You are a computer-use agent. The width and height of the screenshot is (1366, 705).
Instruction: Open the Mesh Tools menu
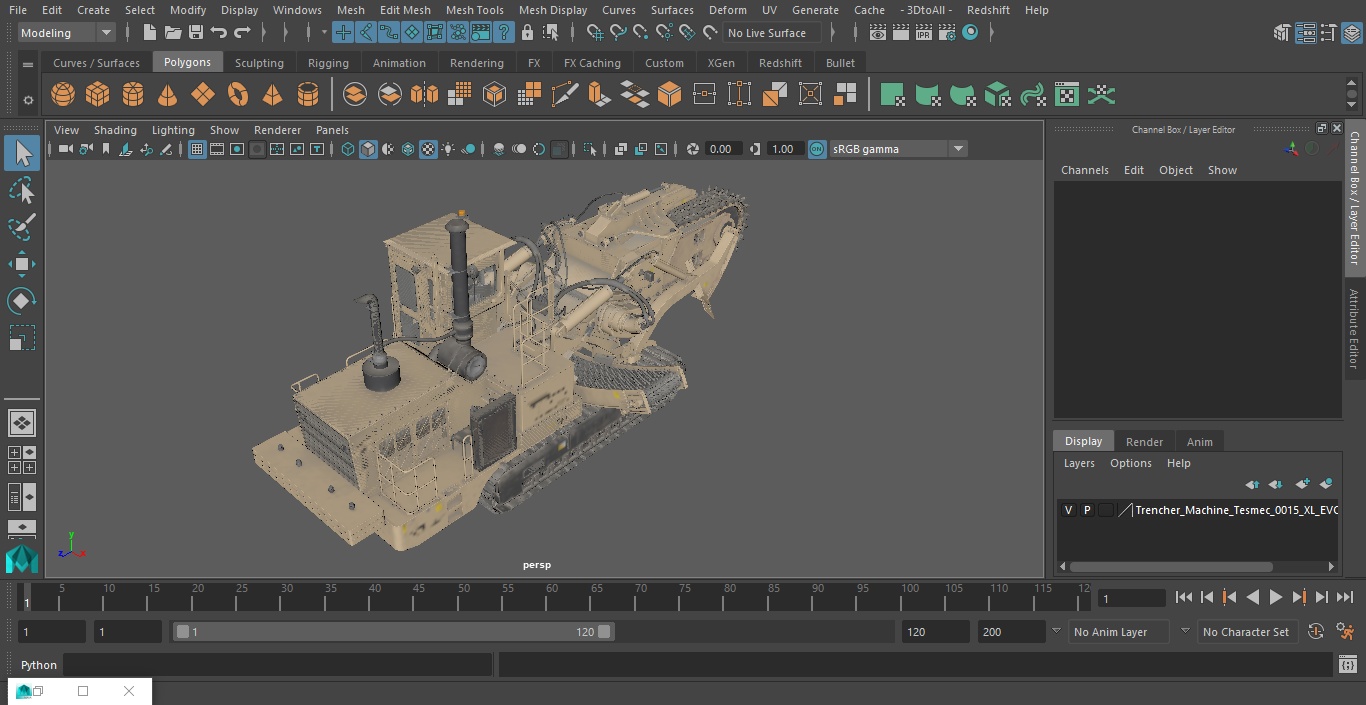coord(475,10)
